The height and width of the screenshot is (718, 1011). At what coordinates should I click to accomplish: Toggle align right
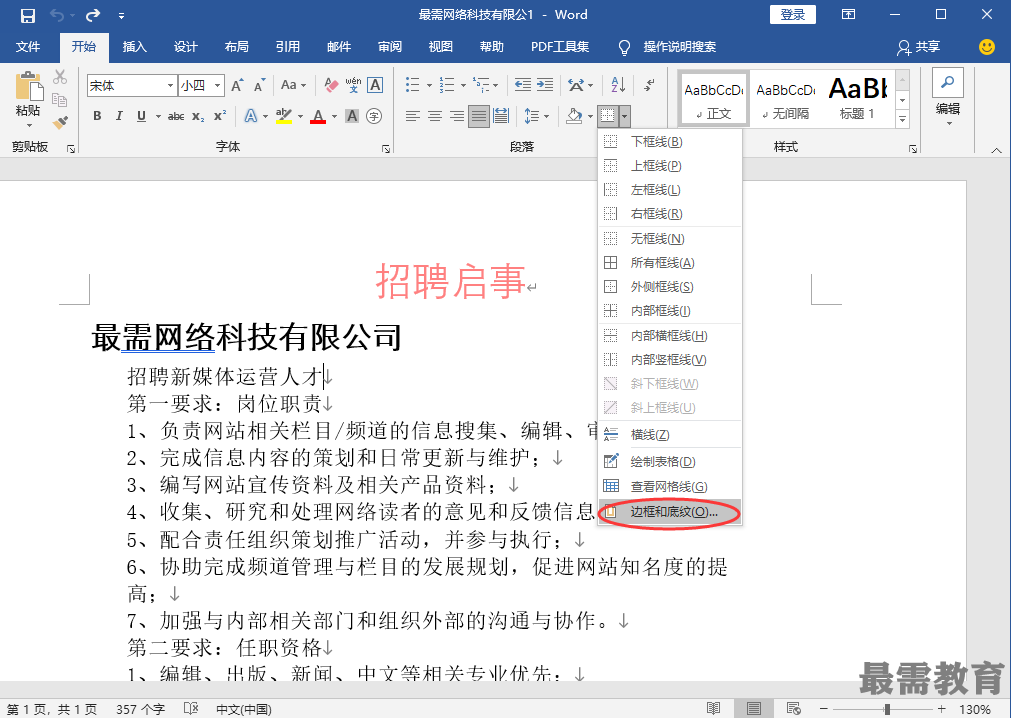(456, 116)
